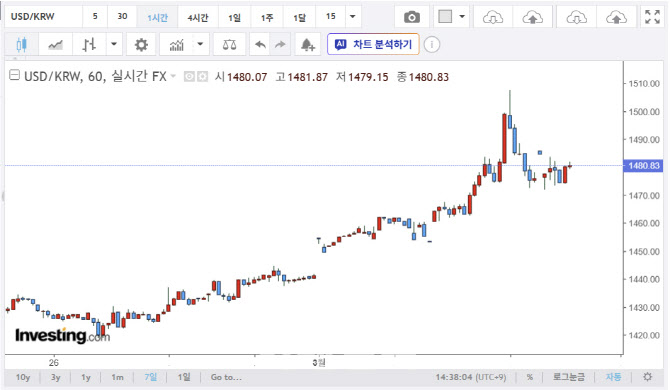The height and width of the screenshot is (390, 670).
Task: Click the legend eye visibility icon
Action: click(x=189, y=76)
